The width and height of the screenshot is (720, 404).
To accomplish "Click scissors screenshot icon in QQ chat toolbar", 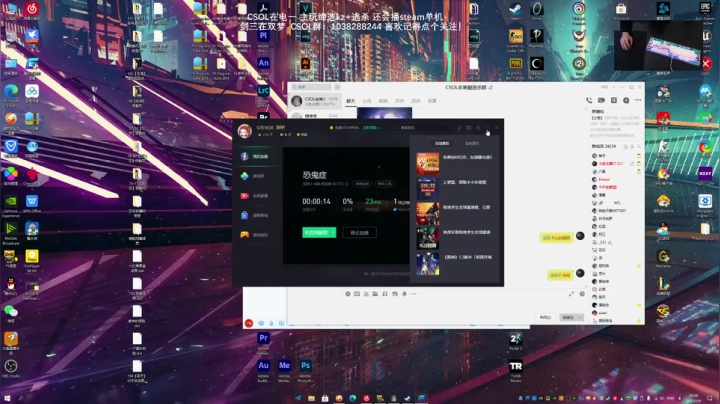I will 366,294.
